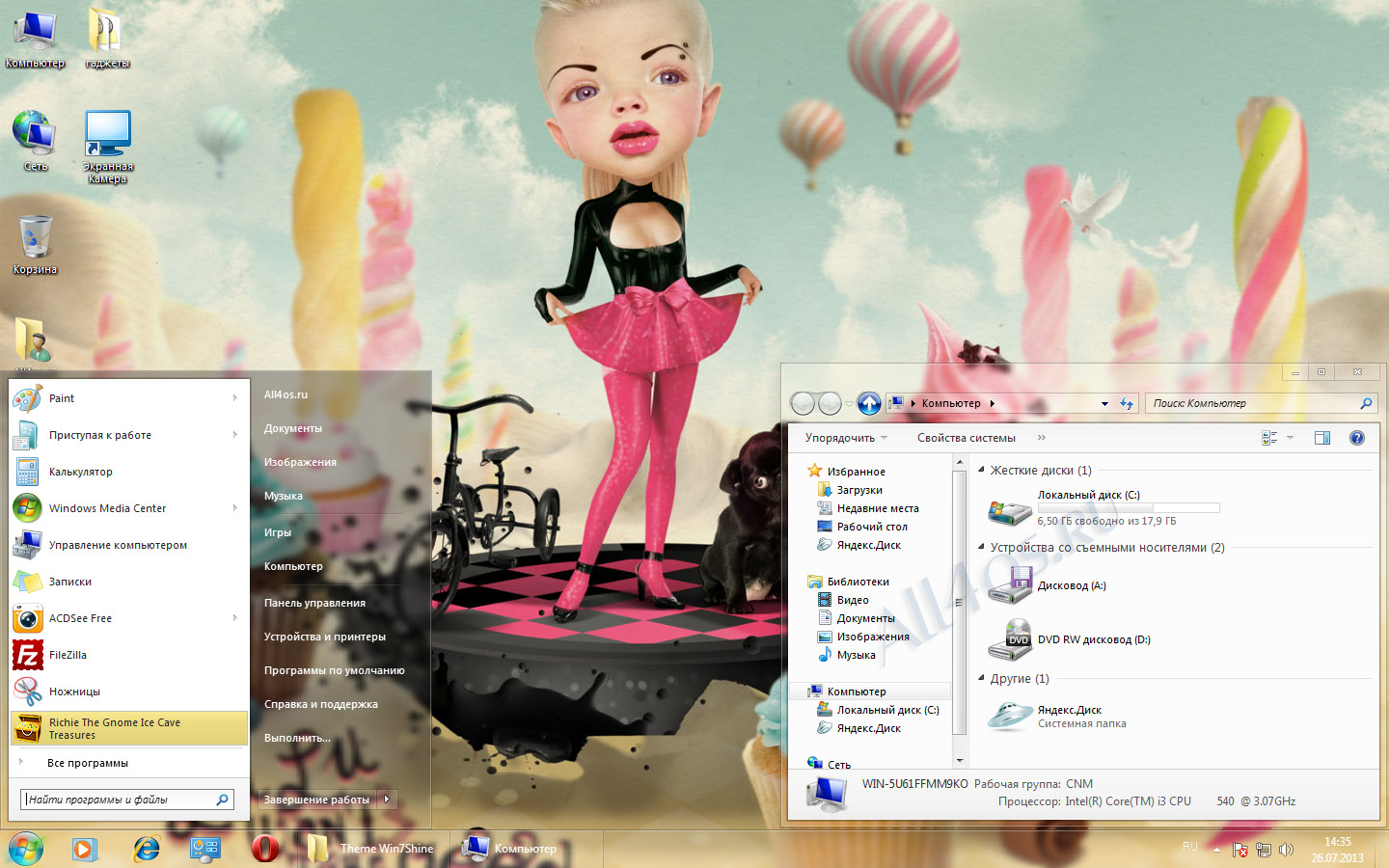The width and height of the screenshot is (1389, 868).
Task: Click the ACDSee Free icon
Action: coord(28,618)
